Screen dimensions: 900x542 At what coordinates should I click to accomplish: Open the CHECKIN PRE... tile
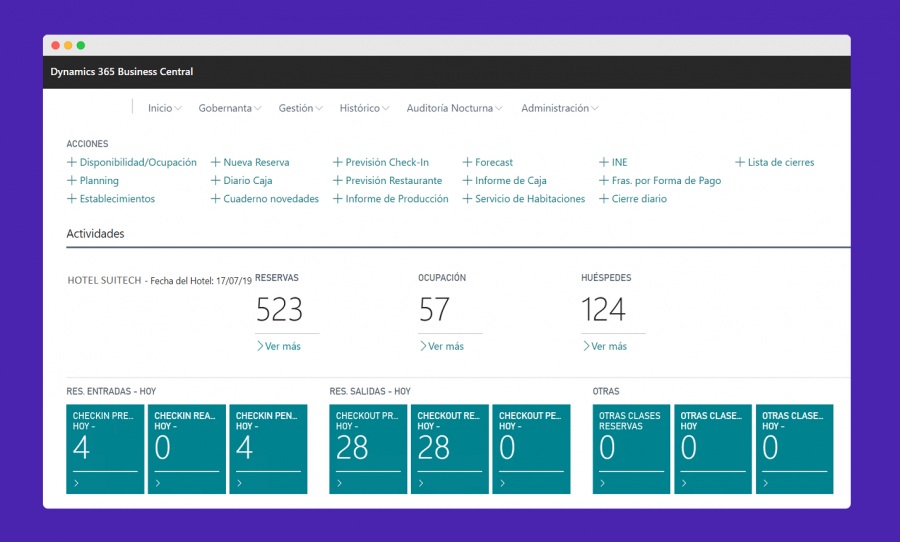coord(105,449)
